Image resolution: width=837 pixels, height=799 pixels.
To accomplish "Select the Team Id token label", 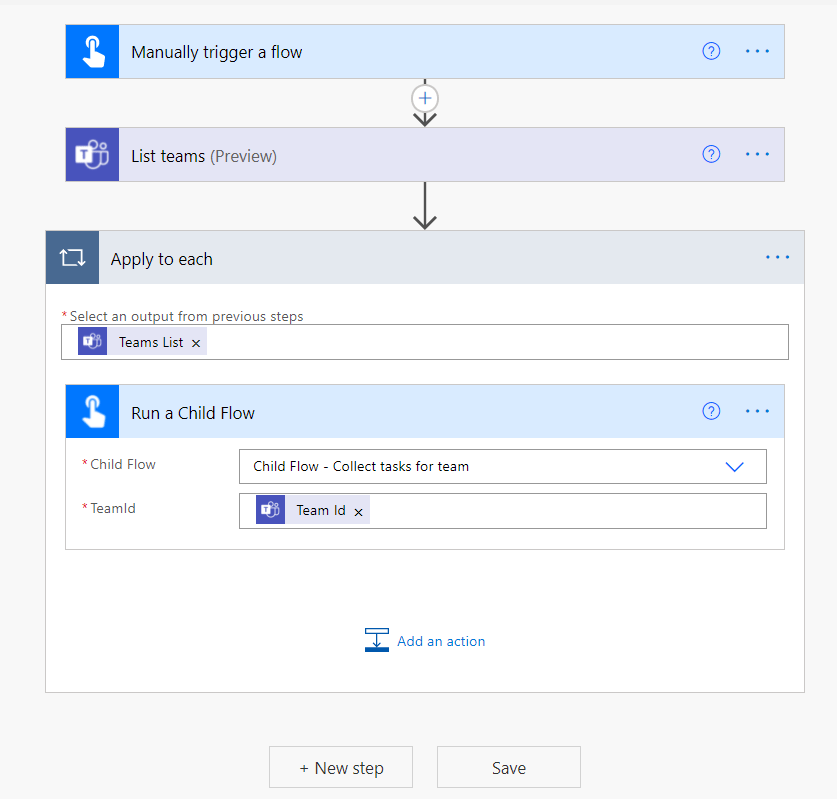I will pos(321,510).
